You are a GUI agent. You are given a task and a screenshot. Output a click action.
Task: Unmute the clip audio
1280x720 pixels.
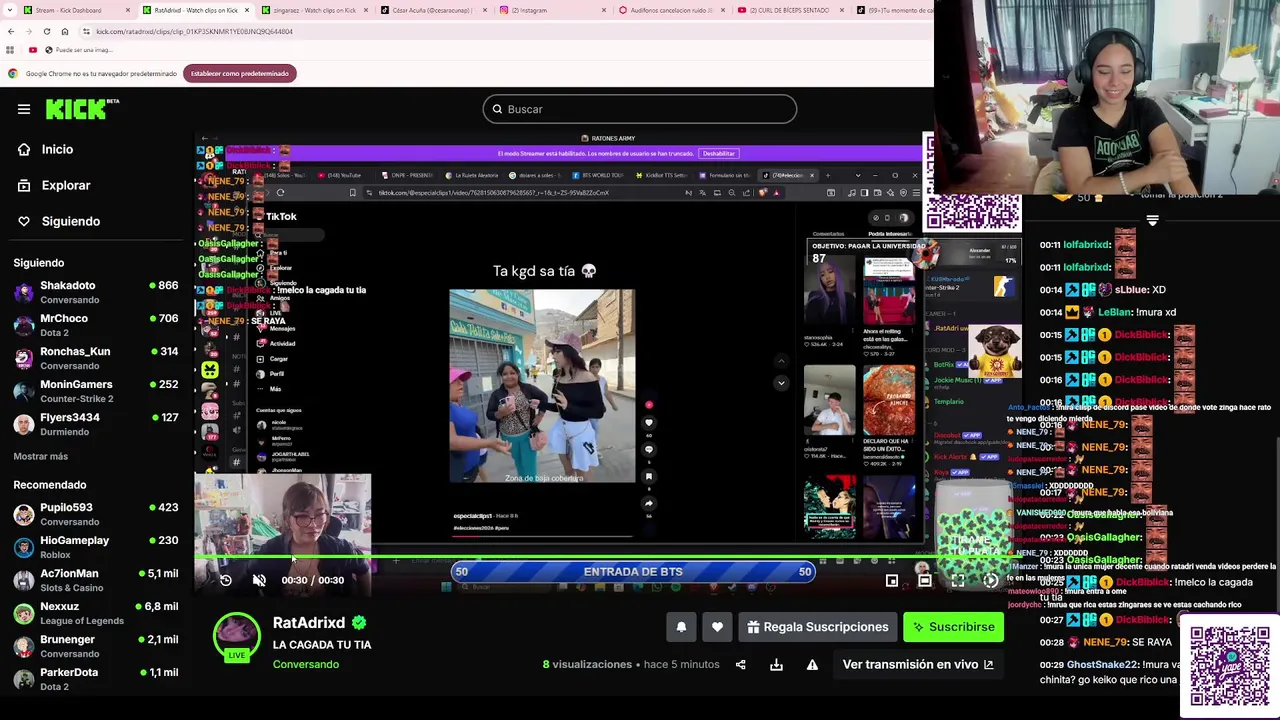[259, 580]
